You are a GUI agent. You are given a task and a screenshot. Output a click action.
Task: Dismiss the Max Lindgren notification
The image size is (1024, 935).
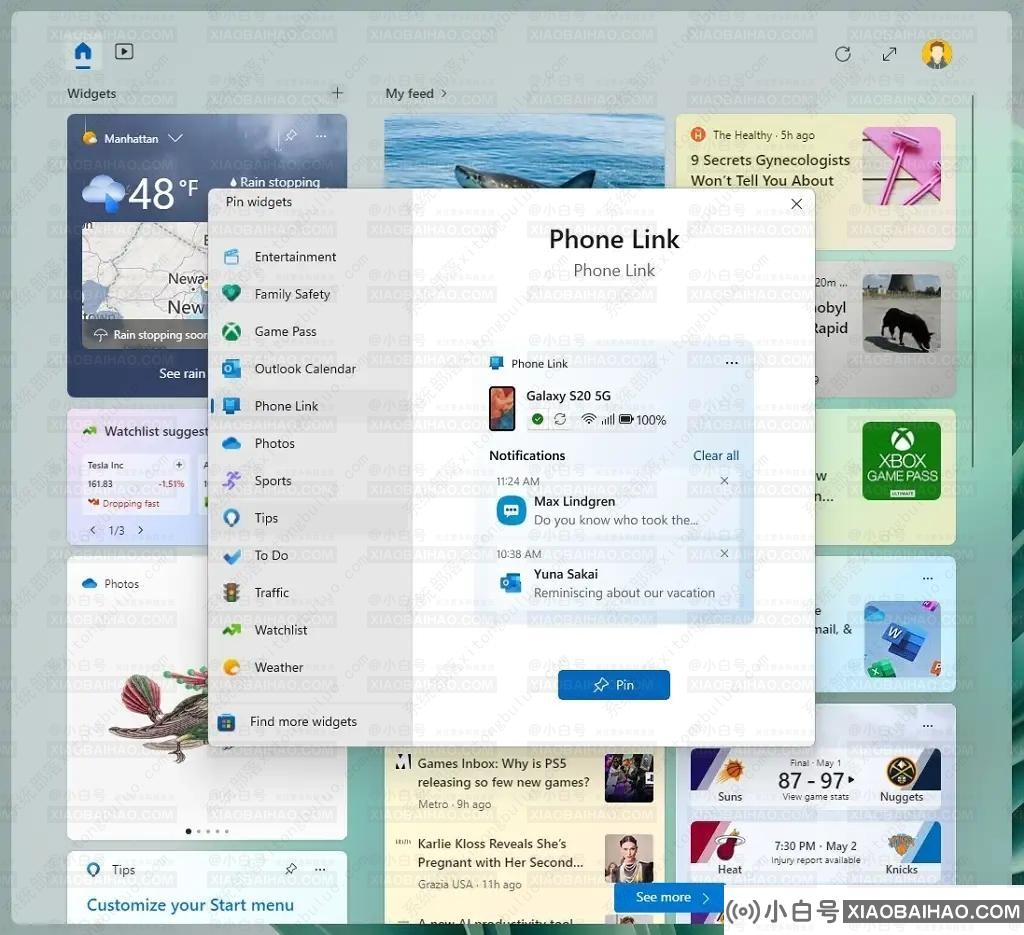click(724, 481)
